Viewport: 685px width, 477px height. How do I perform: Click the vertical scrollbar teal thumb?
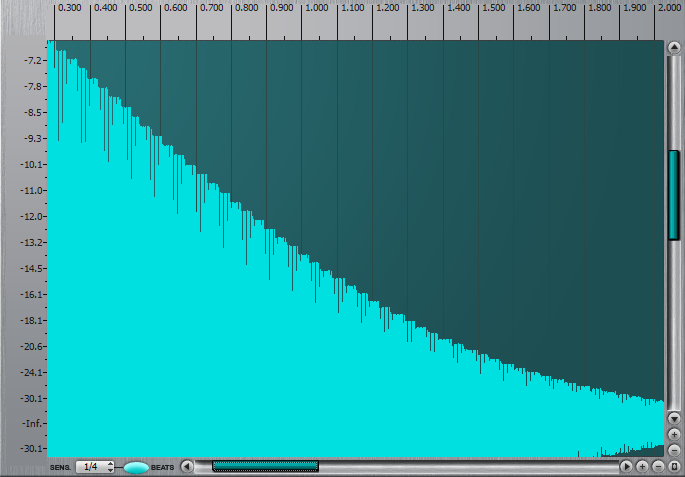(x=674, y=195)
